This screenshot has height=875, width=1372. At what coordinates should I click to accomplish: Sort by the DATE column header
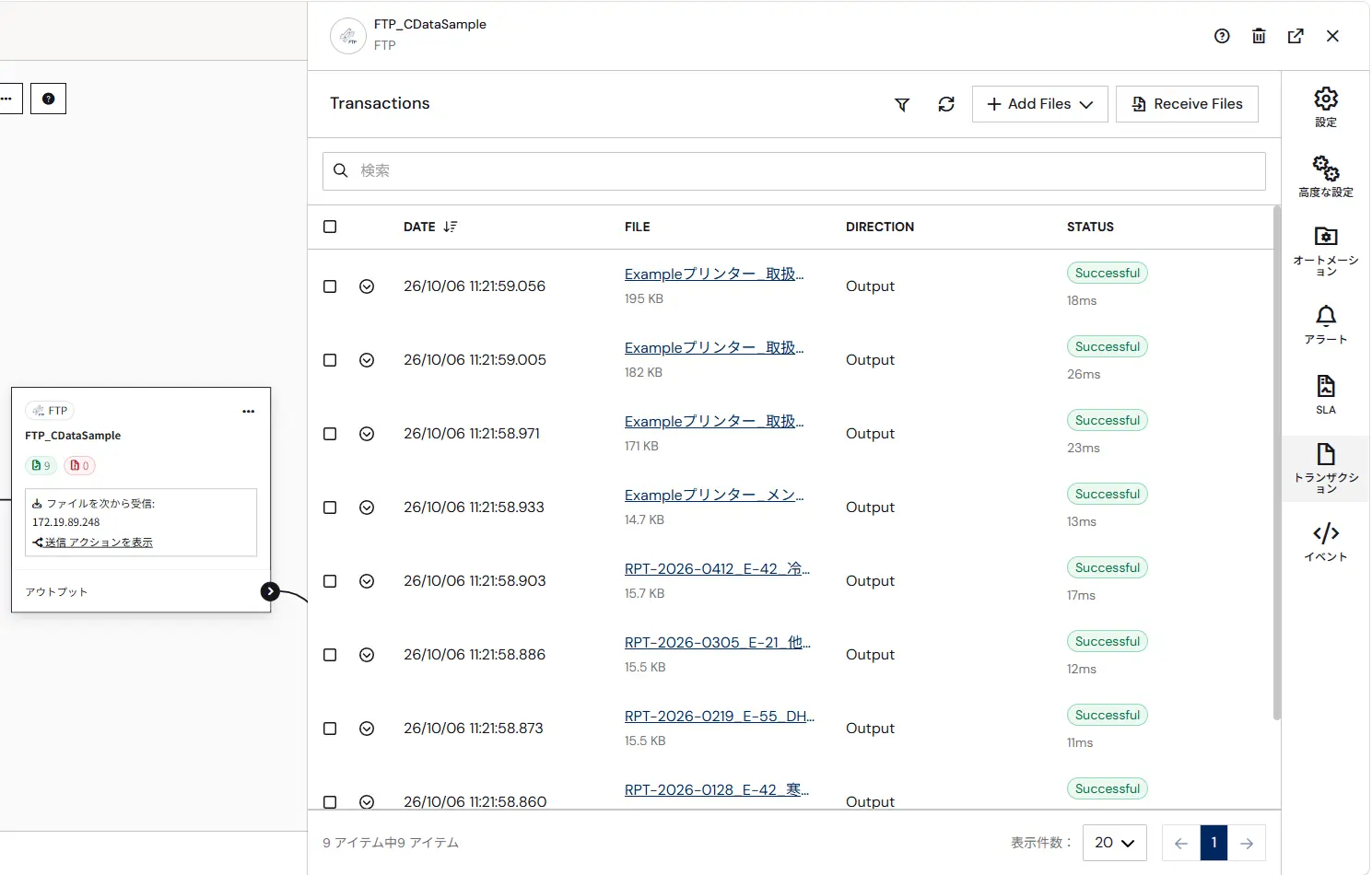430,227
